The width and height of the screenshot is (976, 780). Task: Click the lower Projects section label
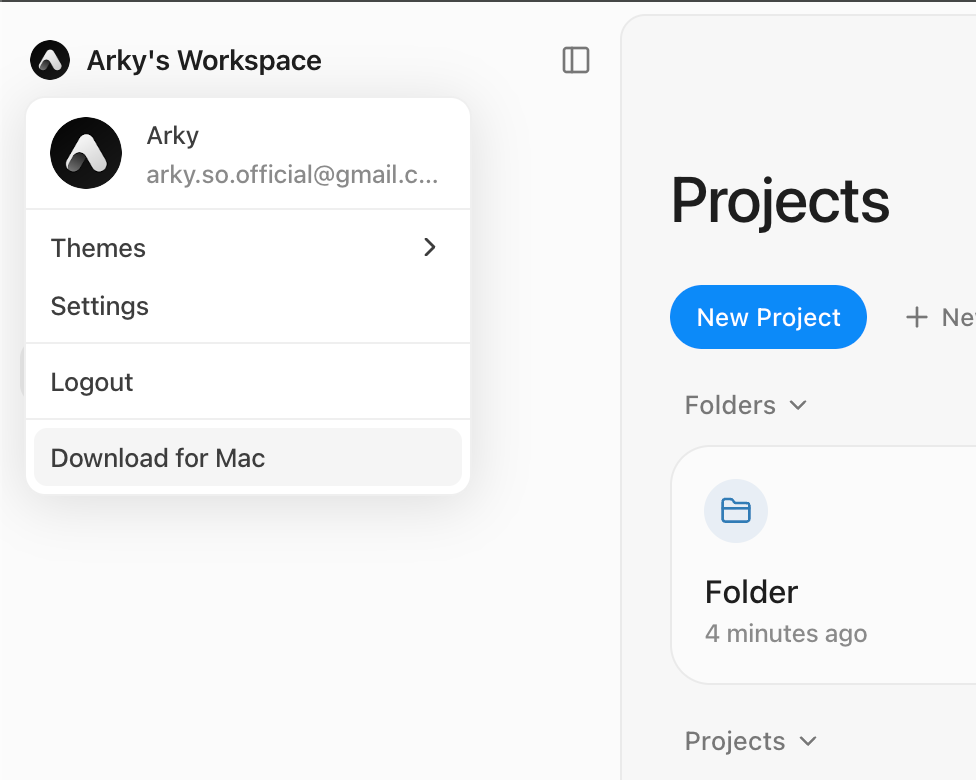tap(735, 741)
